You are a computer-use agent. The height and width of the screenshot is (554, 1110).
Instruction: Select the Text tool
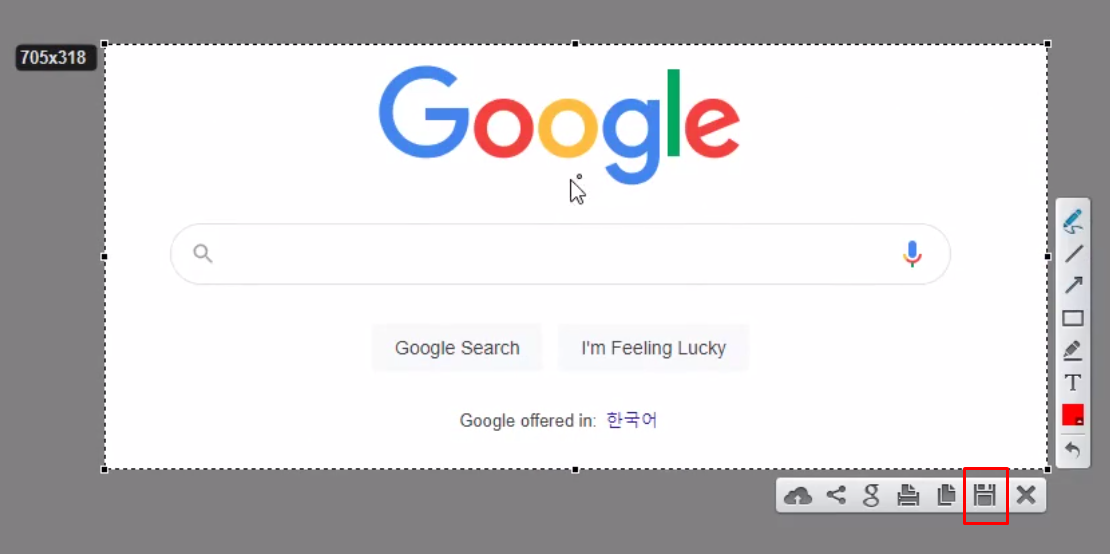point(1073,383)
